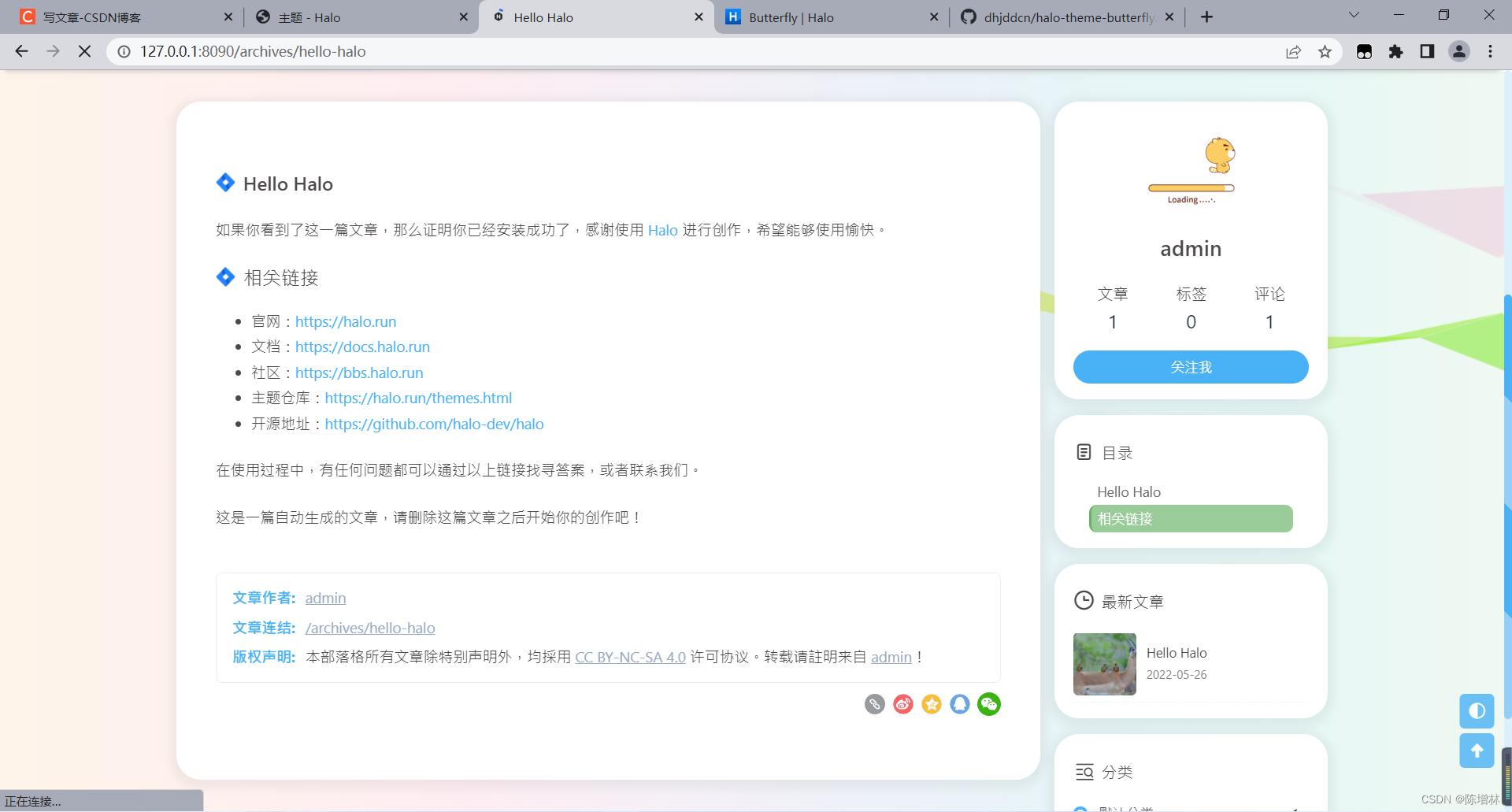Minimize the browser window
Viewport: 1512px width, 812px height.
click(x=1399, y=15)
